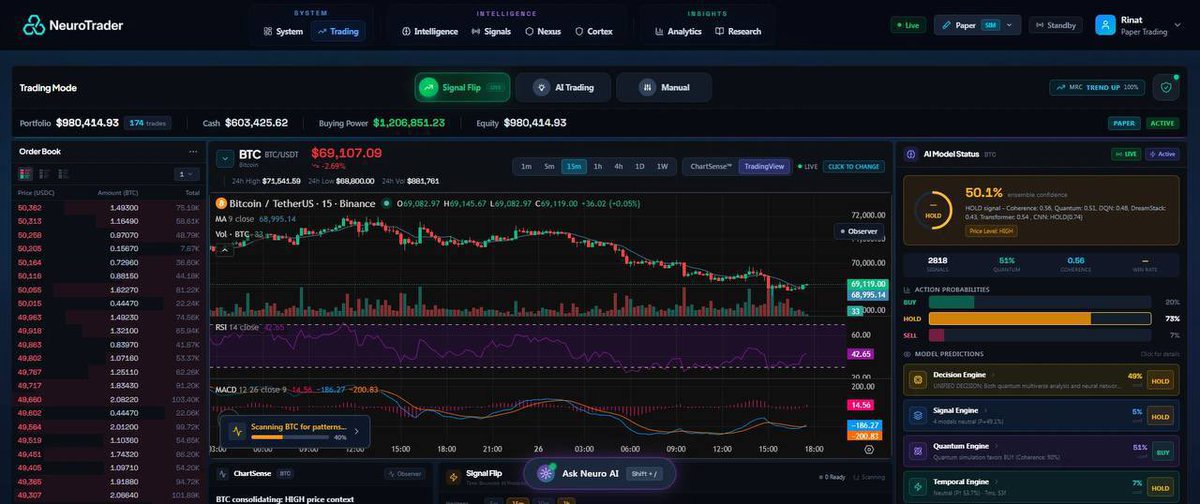
Task: Click the Signal Flip panel lightning icon
Action: tap(453, 476)
